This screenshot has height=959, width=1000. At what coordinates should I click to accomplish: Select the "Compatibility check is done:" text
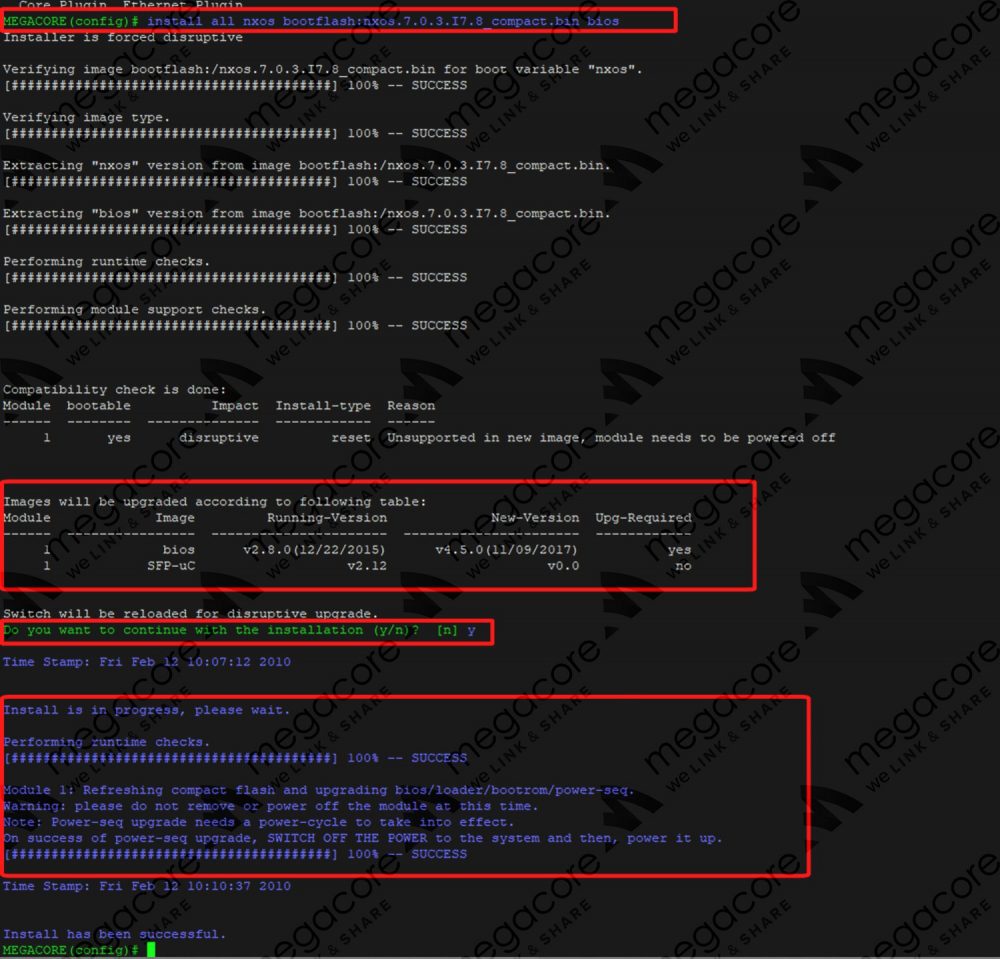114,389
